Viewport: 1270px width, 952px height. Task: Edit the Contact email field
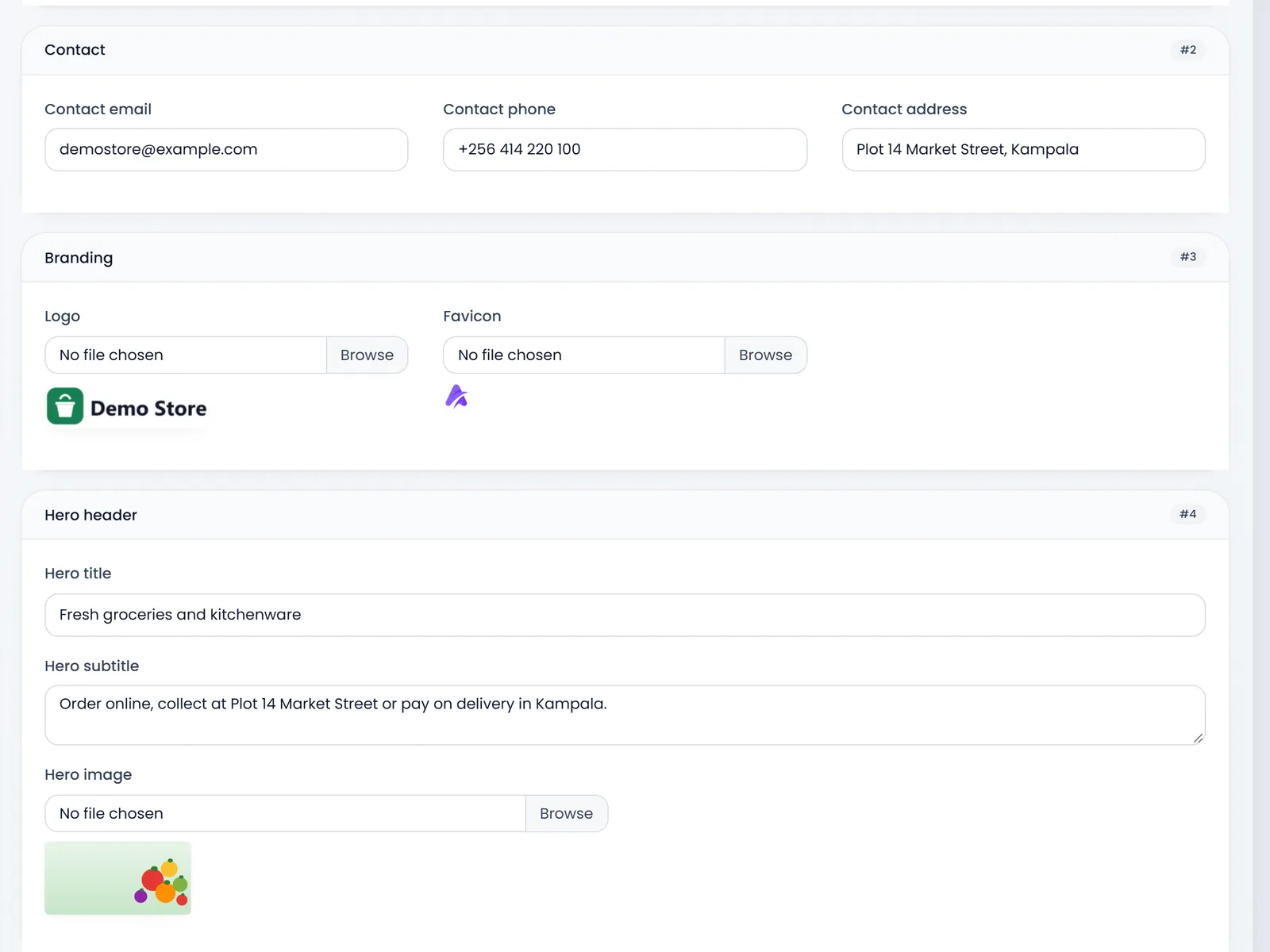pyautogui.click(x=226, y=150)
